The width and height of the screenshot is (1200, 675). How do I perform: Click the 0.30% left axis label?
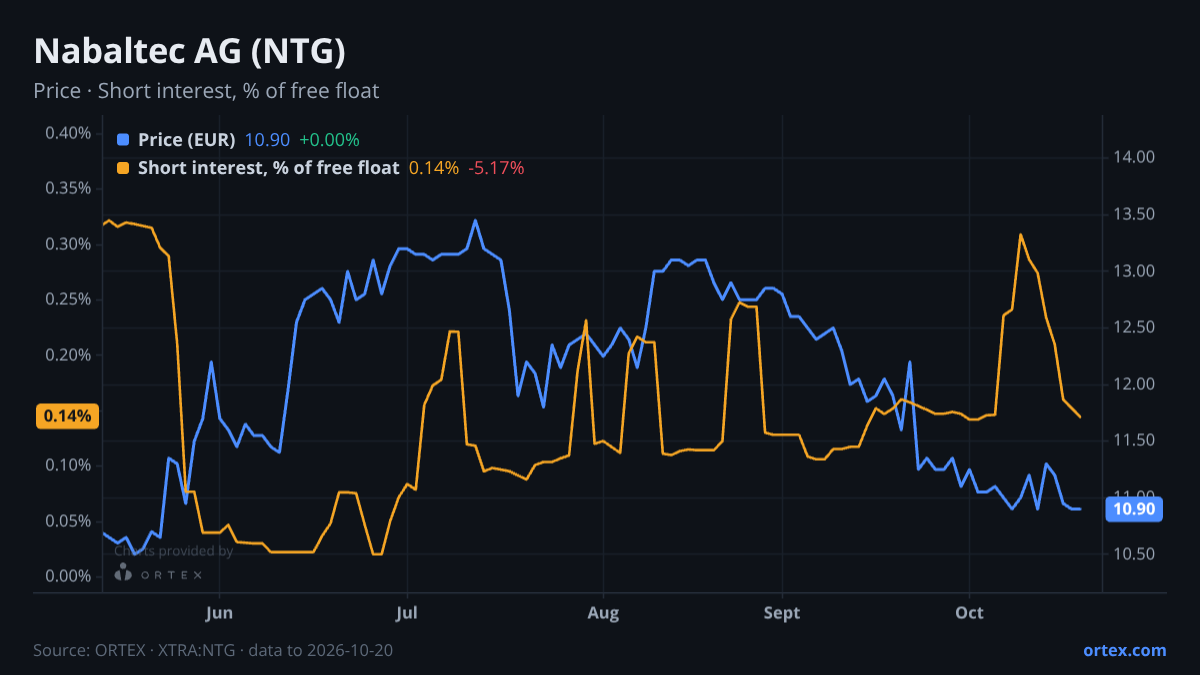[69, 244]
